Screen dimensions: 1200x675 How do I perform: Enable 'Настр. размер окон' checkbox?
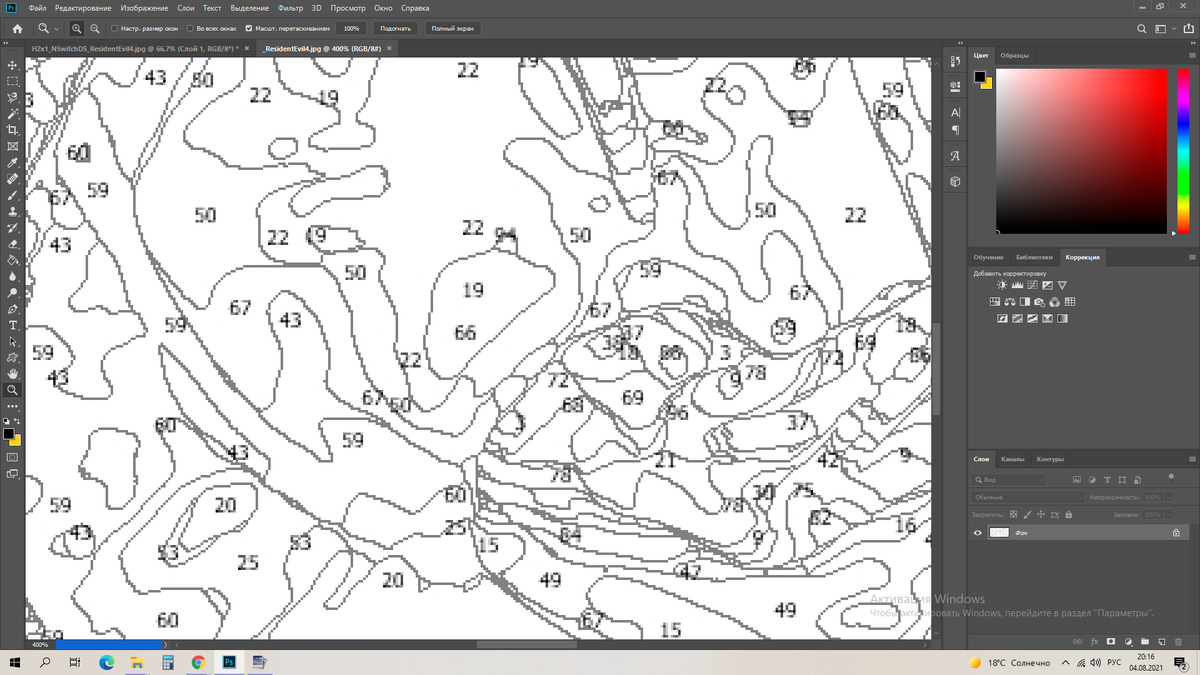click(114, 28)
